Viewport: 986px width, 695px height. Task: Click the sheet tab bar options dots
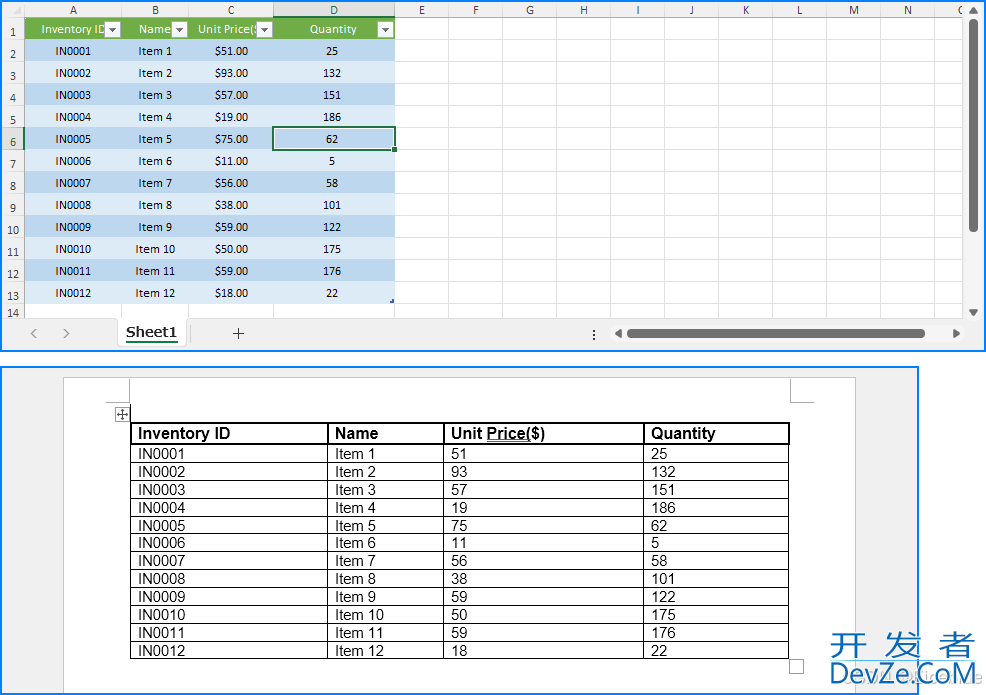click(x=594, y=335)
